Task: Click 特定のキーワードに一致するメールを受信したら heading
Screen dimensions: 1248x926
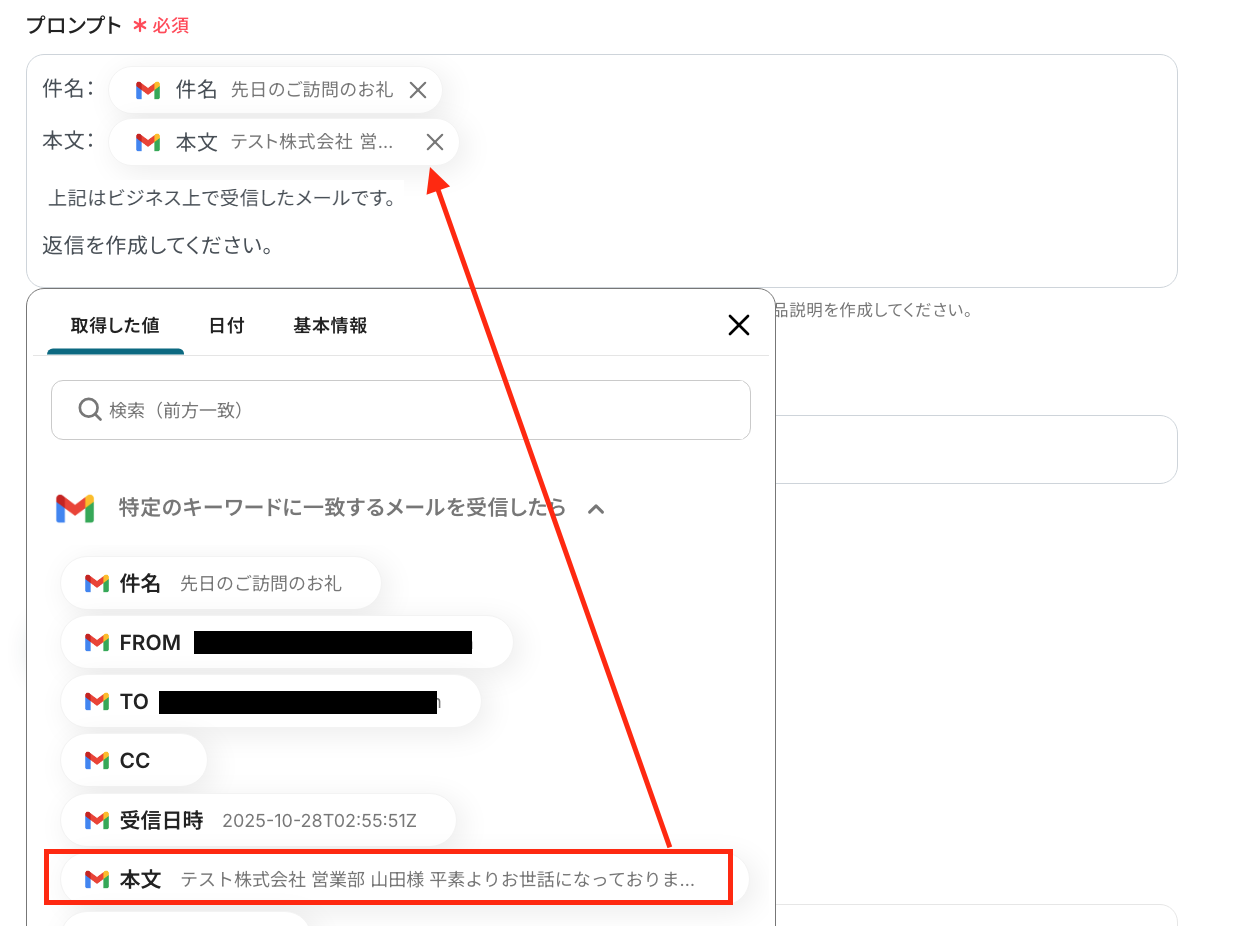Action: click(x=342, y=508)
